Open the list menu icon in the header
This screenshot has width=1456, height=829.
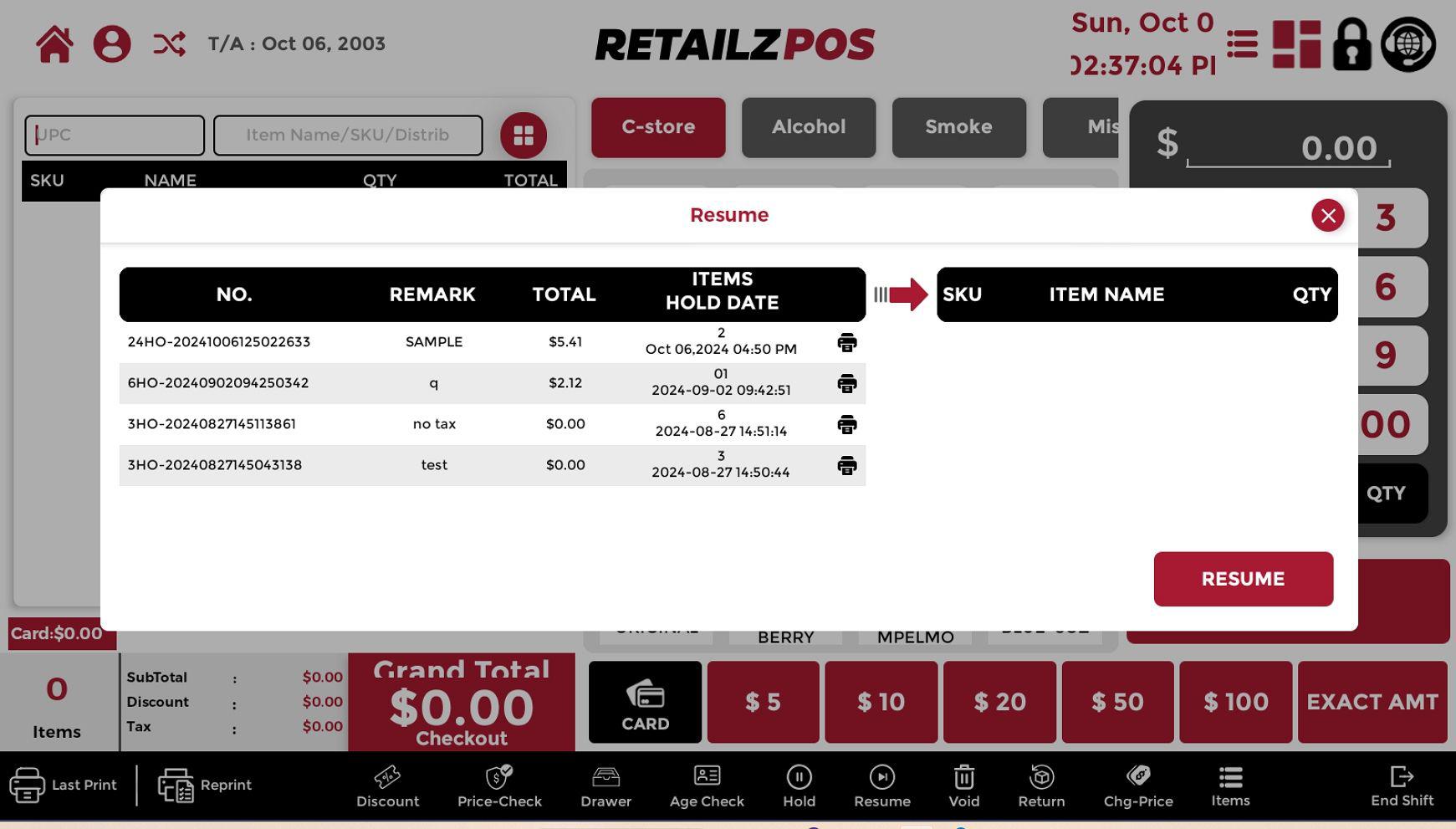pyautogui.click(x=1242, y=44)
